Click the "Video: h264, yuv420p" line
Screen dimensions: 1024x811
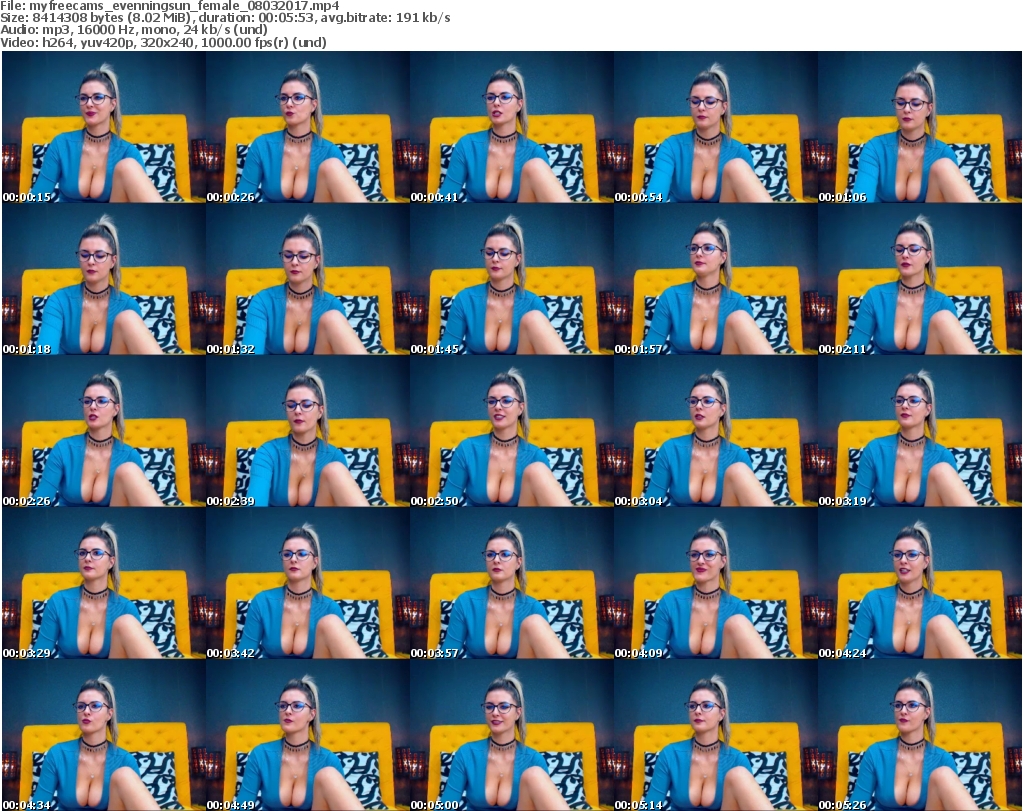click(x=163, y=42)
